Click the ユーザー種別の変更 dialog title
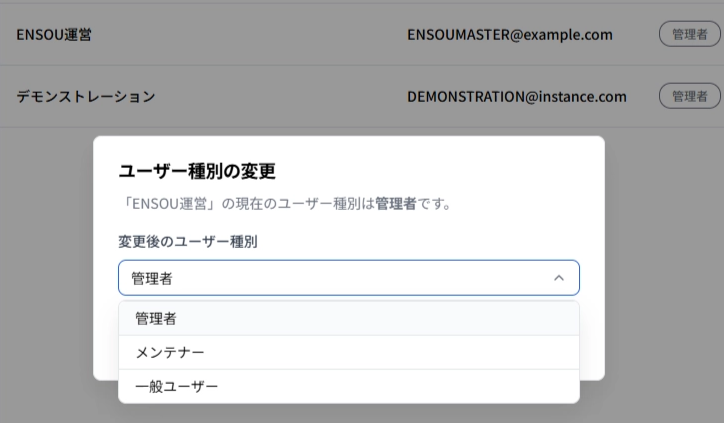The height and width of the screenshot is (423, 724). (197, 171)
